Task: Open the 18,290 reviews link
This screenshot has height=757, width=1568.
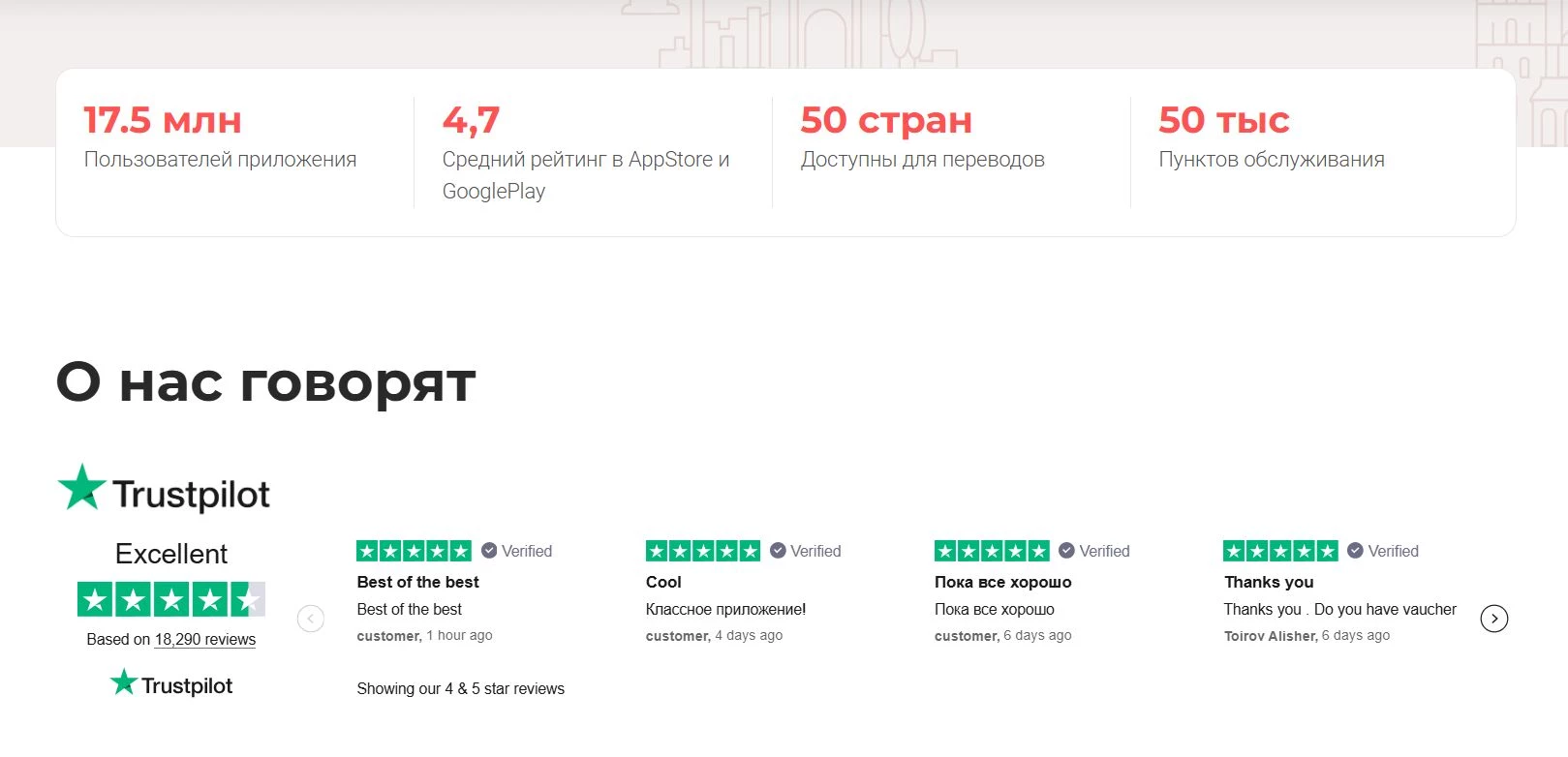Action: click(204, 639)
